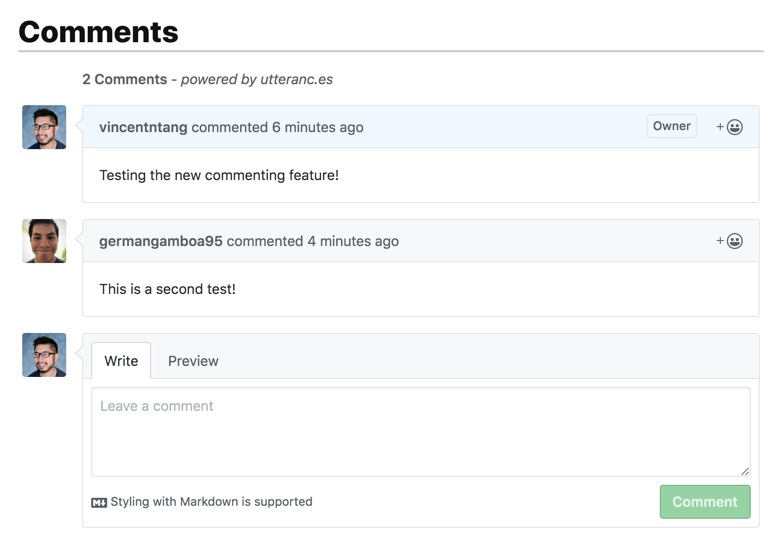Follow the utteranc.es link
The width and height of the screenshot is (777, 546).
coord(296,79)
